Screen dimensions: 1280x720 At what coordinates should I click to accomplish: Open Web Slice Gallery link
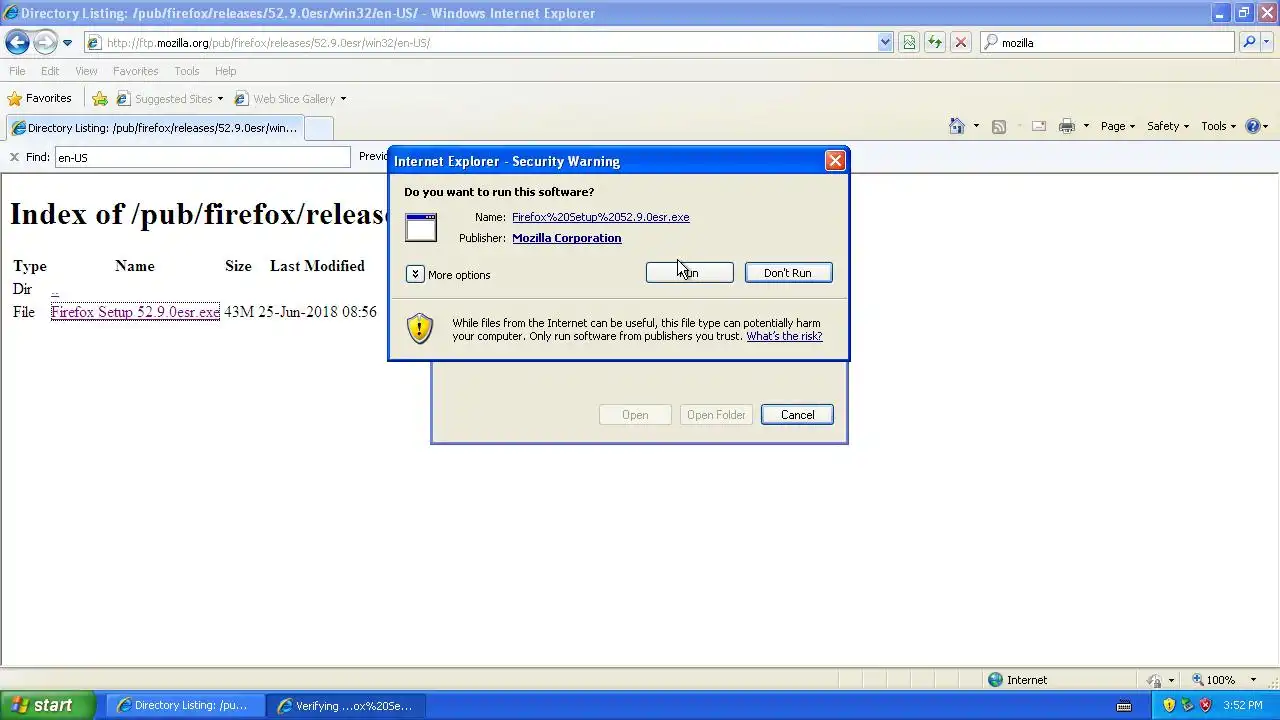(290, 99)
